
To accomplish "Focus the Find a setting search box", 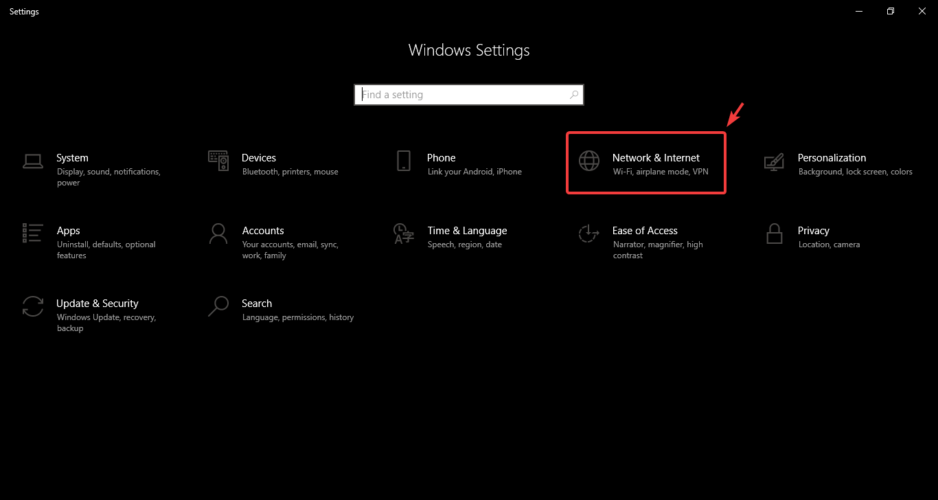I will click(x=468, y=94).
